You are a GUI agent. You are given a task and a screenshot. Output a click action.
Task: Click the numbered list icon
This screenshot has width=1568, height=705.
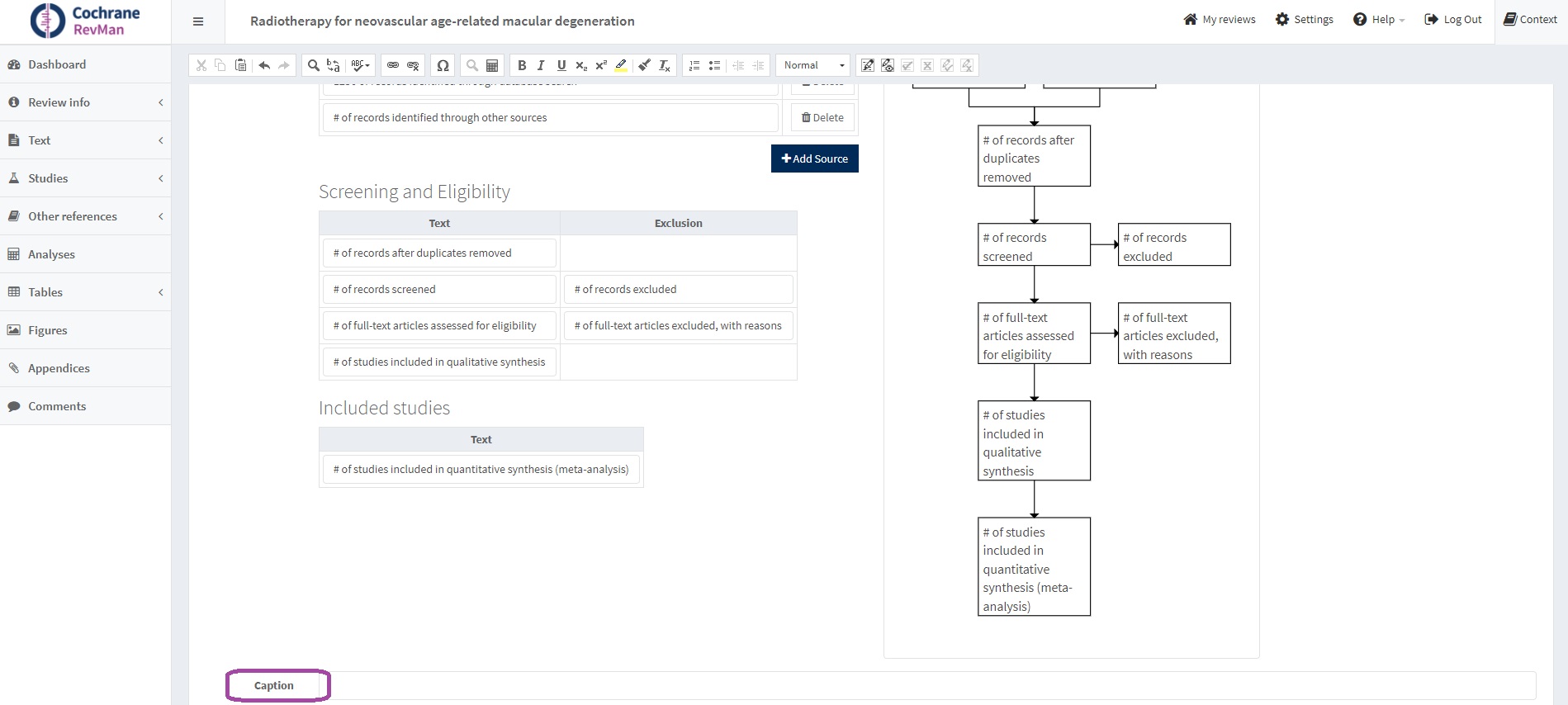[x=694, y=65]
